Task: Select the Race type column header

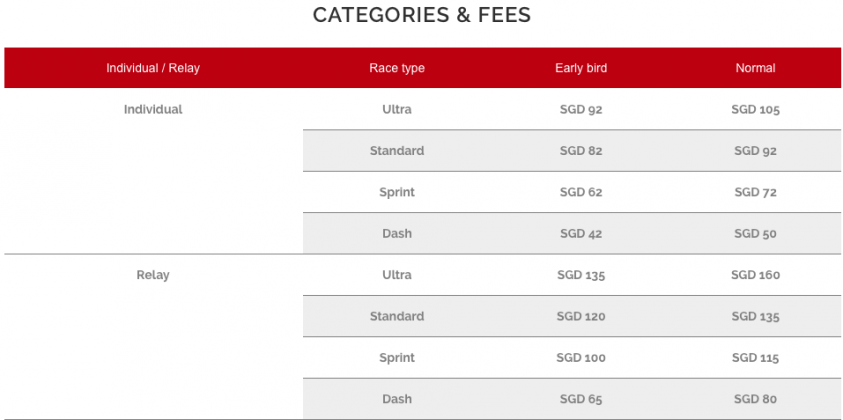Action: [x=397, y=68]
